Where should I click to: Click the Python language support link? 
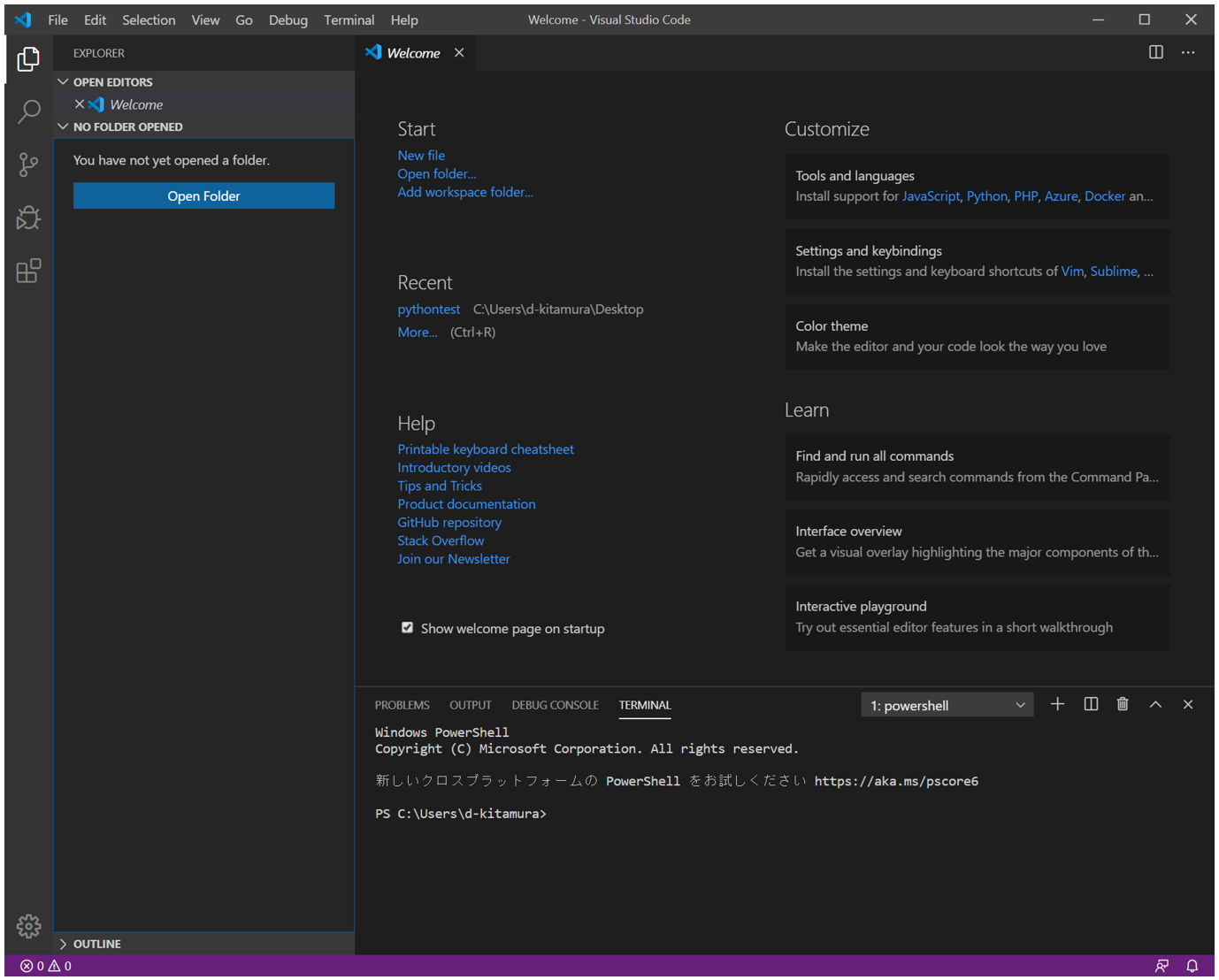click(986, 196)
